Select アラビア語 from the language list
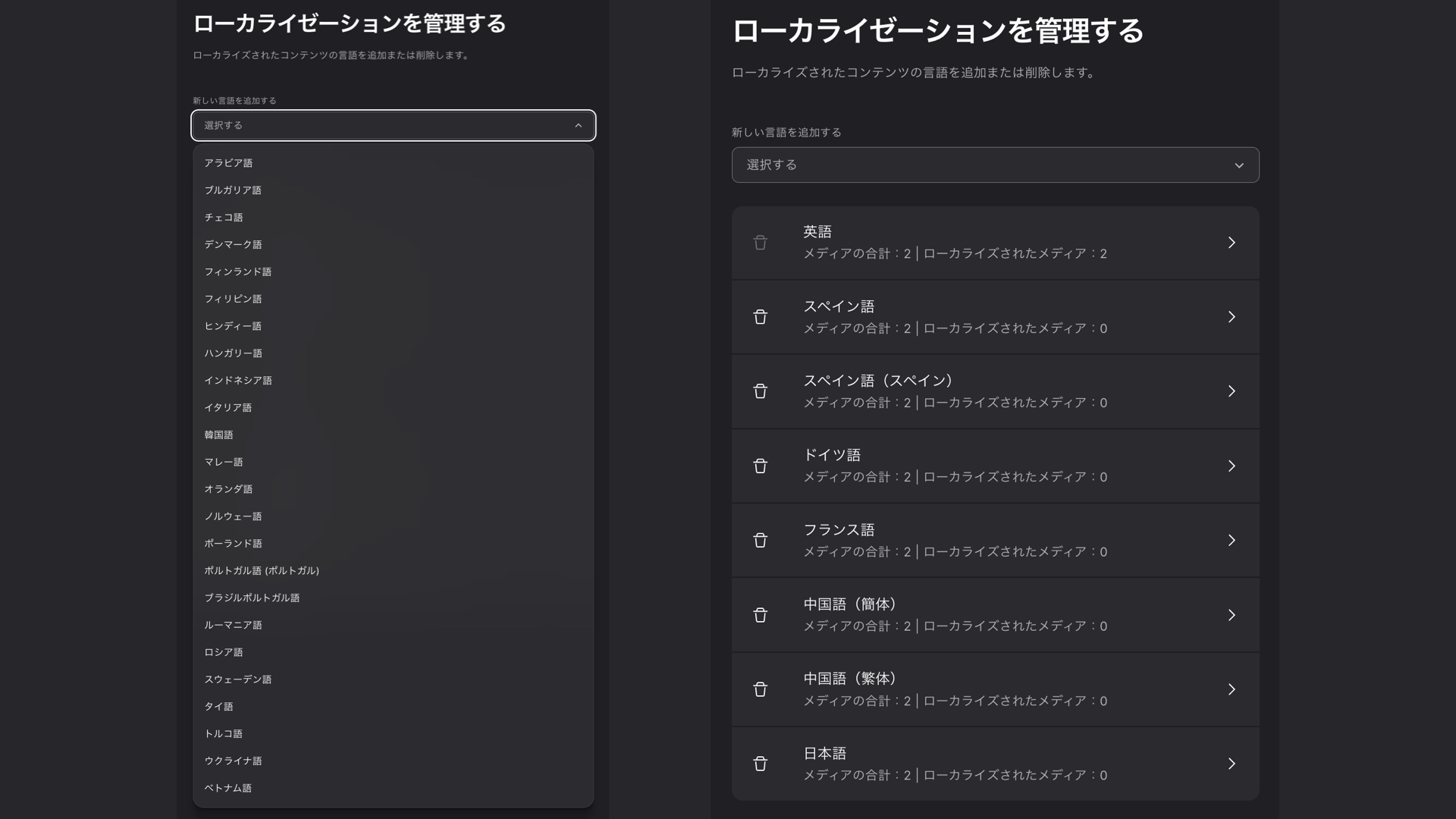Viewport: 1456px width, 819px height. (x=228, y=163)
